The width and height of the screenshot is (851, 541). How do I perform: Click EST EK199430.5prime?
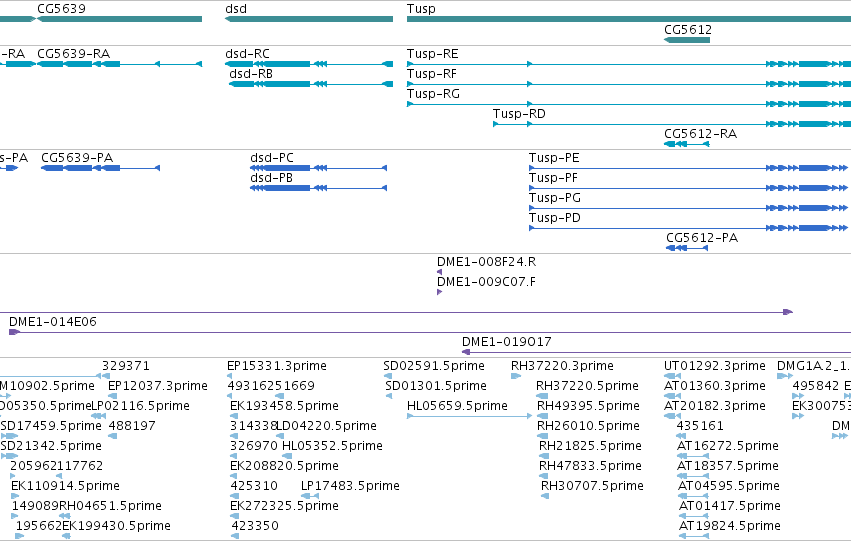pyautogui.click(x=116, y=526)
